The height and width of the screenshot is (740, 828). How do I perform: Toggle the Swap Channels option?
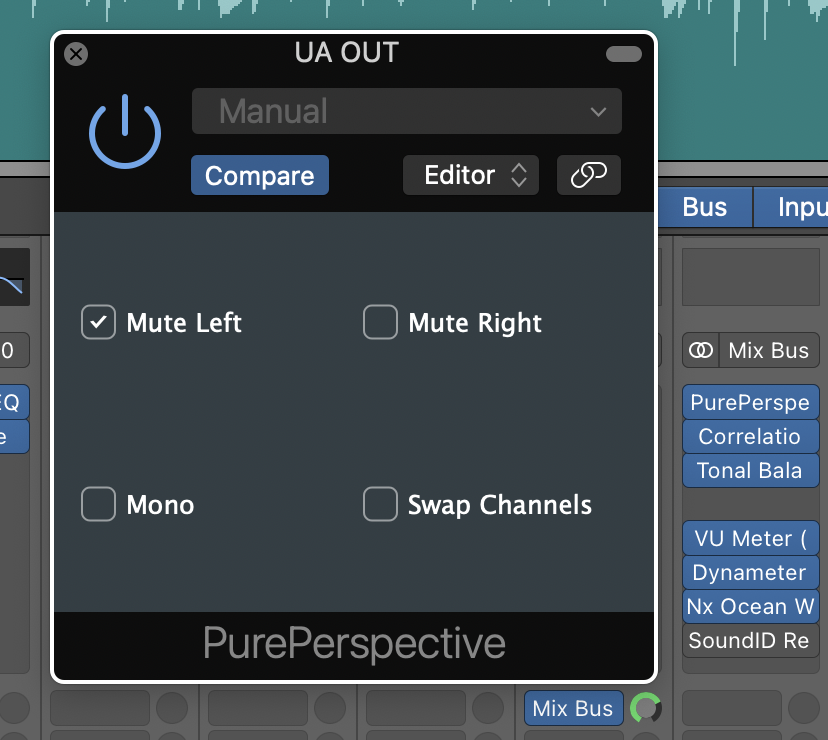380,504
